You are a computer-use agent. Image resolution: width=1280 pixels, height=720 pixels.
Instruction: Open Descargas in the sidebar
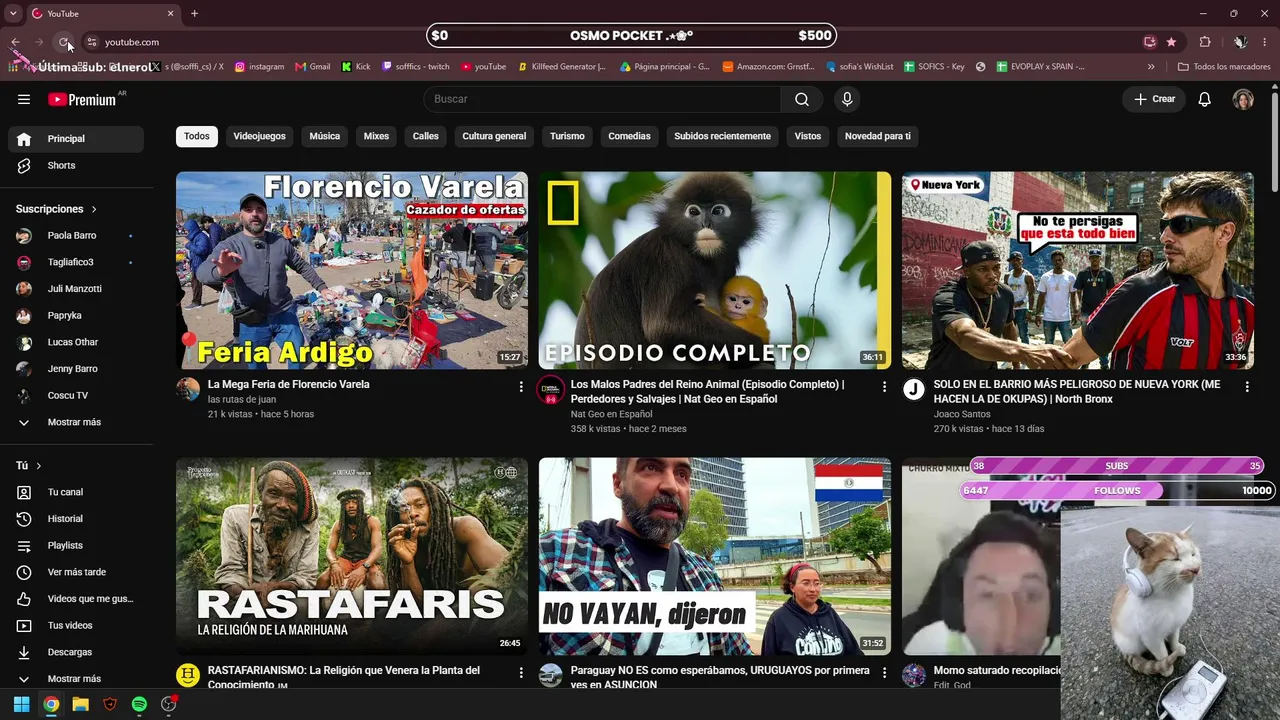click(x=76, y=652)
